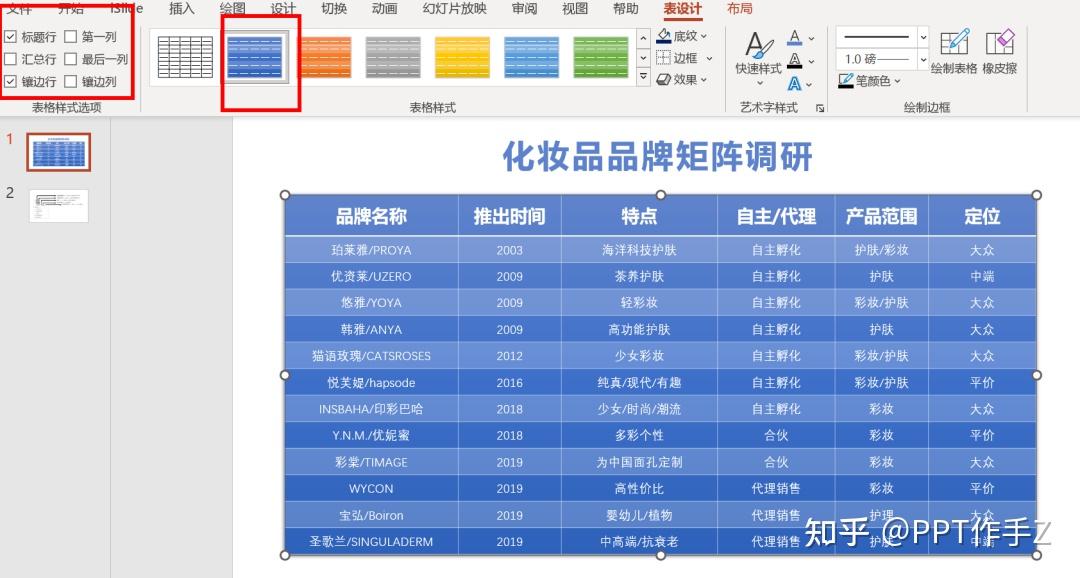Click the text effects A icon

(x=795, y=84)
